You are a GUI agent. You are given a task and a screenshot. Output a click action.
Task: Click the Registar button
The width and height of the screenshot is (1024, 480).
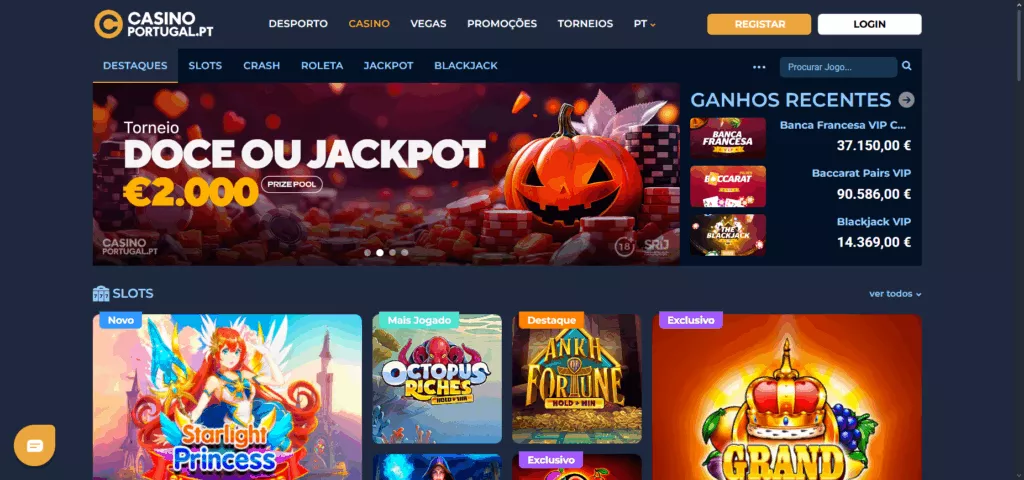pyautogui.click(x=759, y=24)
